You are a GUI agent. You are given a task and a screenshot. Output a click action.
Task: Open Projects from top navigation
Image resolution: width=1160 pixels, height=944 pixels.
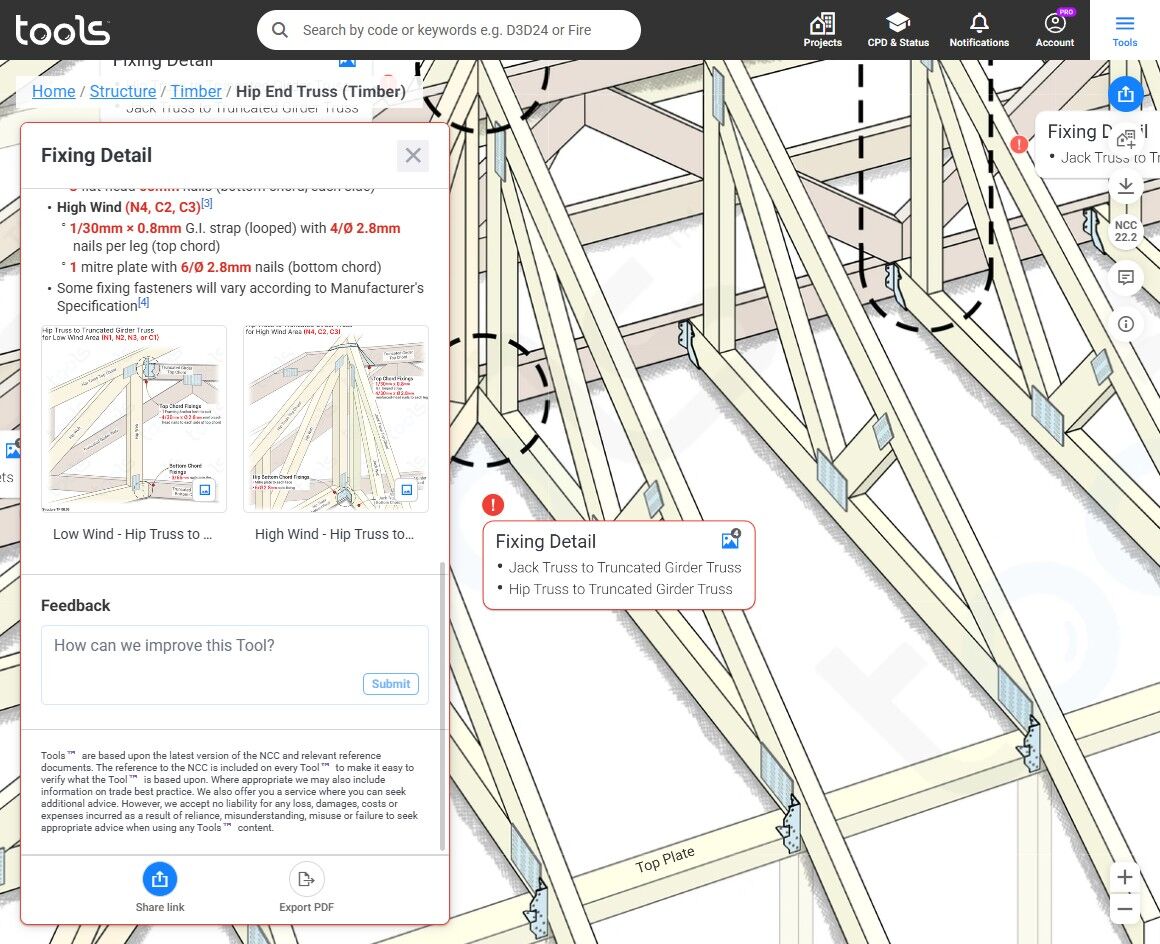[823, 30]
